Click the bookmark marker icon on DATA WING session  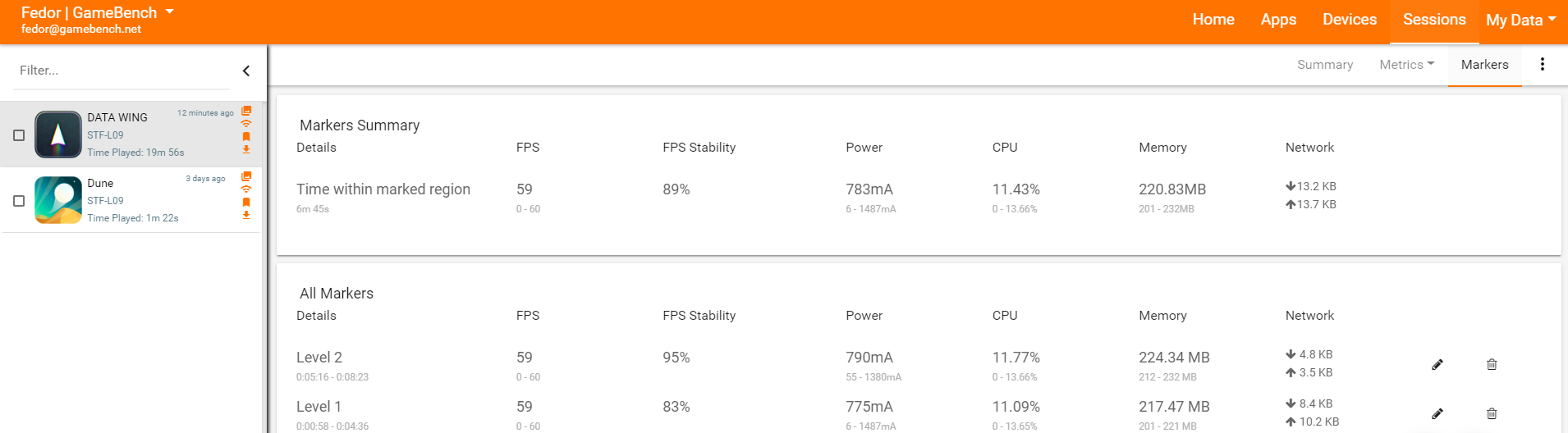click(x=246, y=137)
